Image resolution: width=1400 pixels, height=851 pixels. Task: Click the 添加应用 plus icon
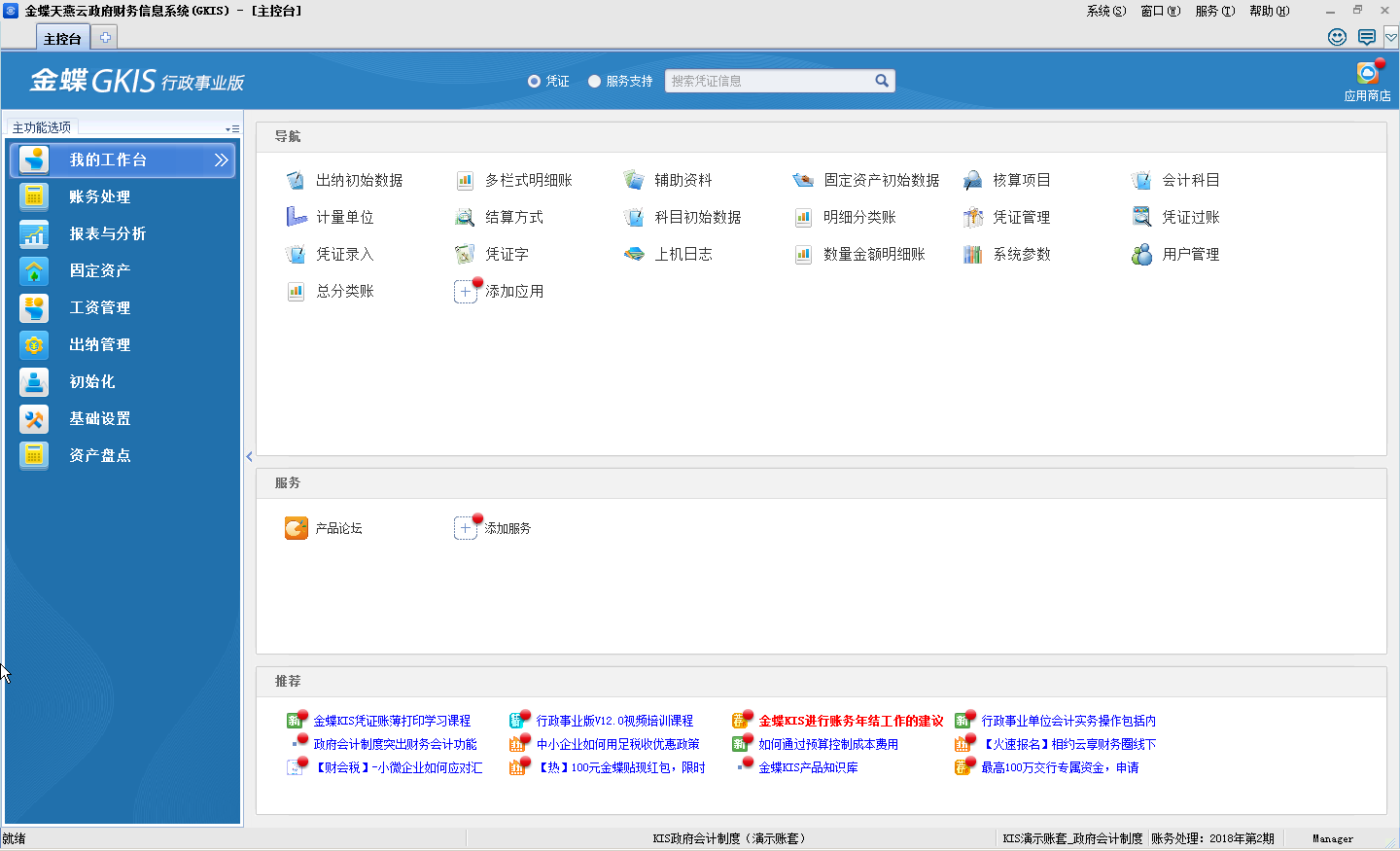[466, 291]
